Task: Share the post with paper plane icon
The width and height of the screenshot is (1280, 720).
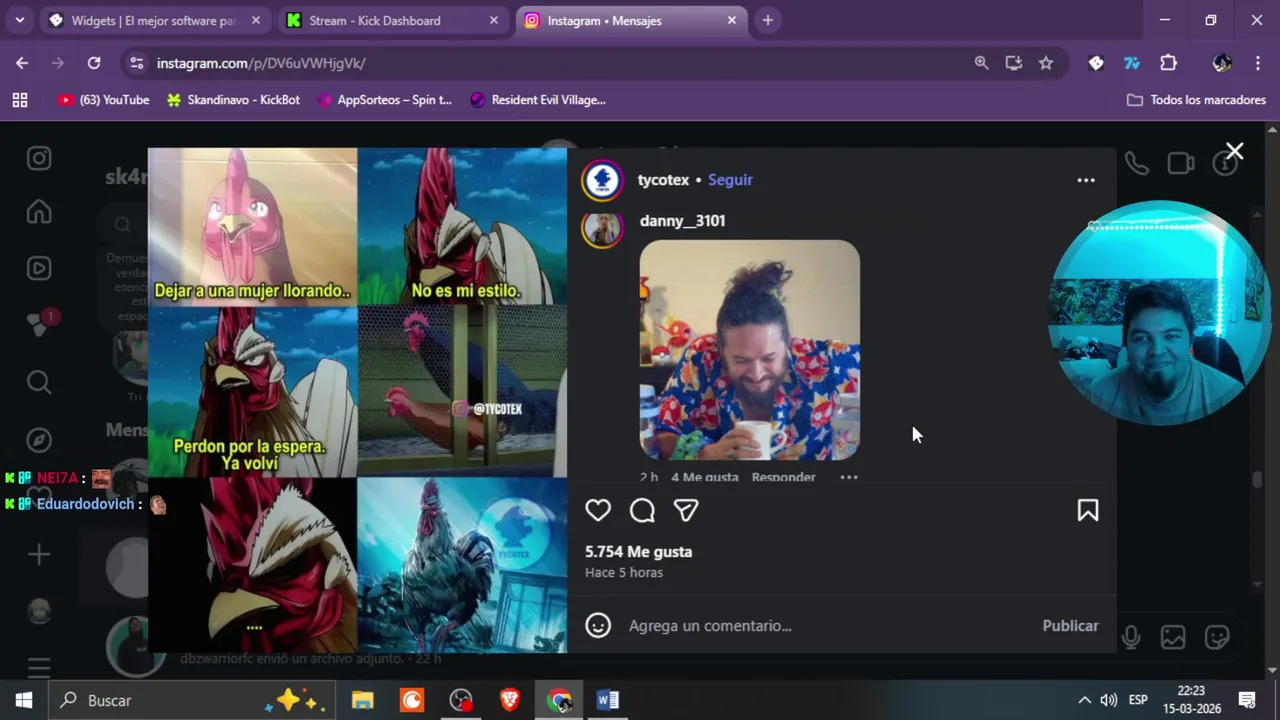Action: point(686,510)
